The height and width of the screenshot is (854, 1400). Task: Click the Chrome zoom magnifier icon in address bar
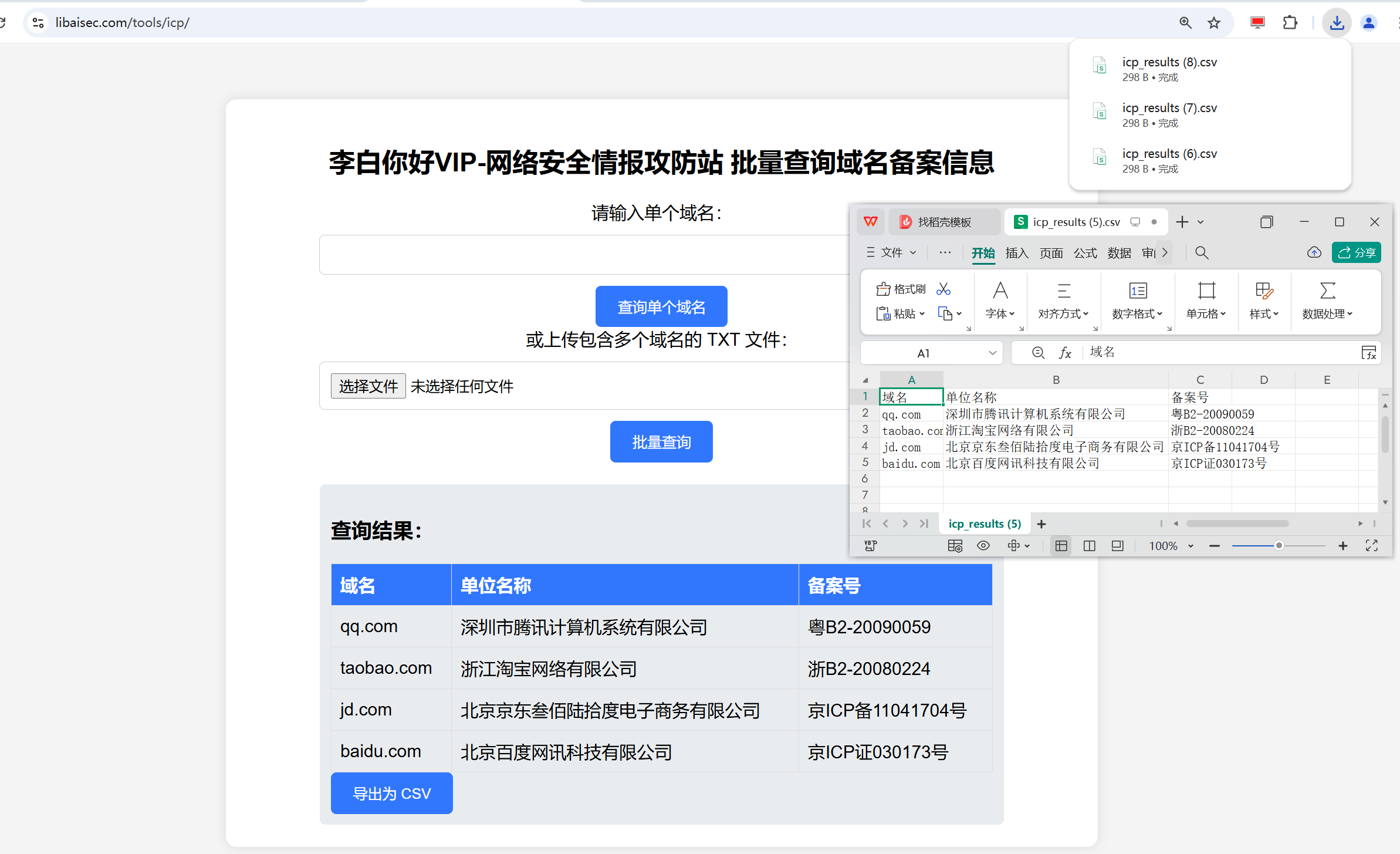[x=1186, y=22]
